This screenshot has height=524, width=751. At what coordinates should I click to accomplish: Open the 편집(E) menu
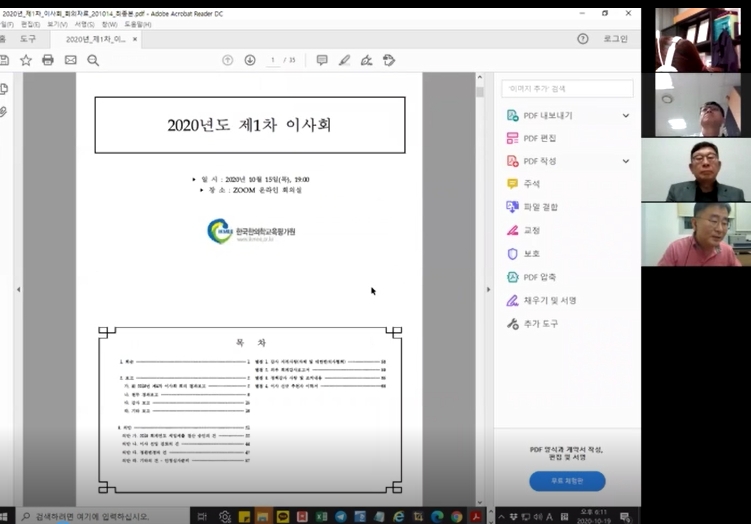point(30,24)
